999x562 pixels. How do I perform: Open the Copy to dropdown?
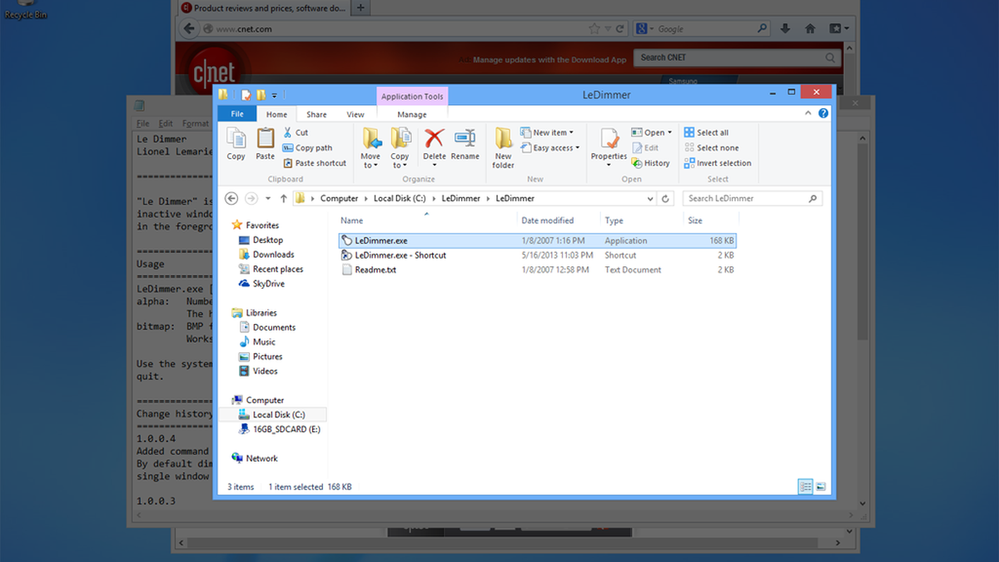[399, 161]
